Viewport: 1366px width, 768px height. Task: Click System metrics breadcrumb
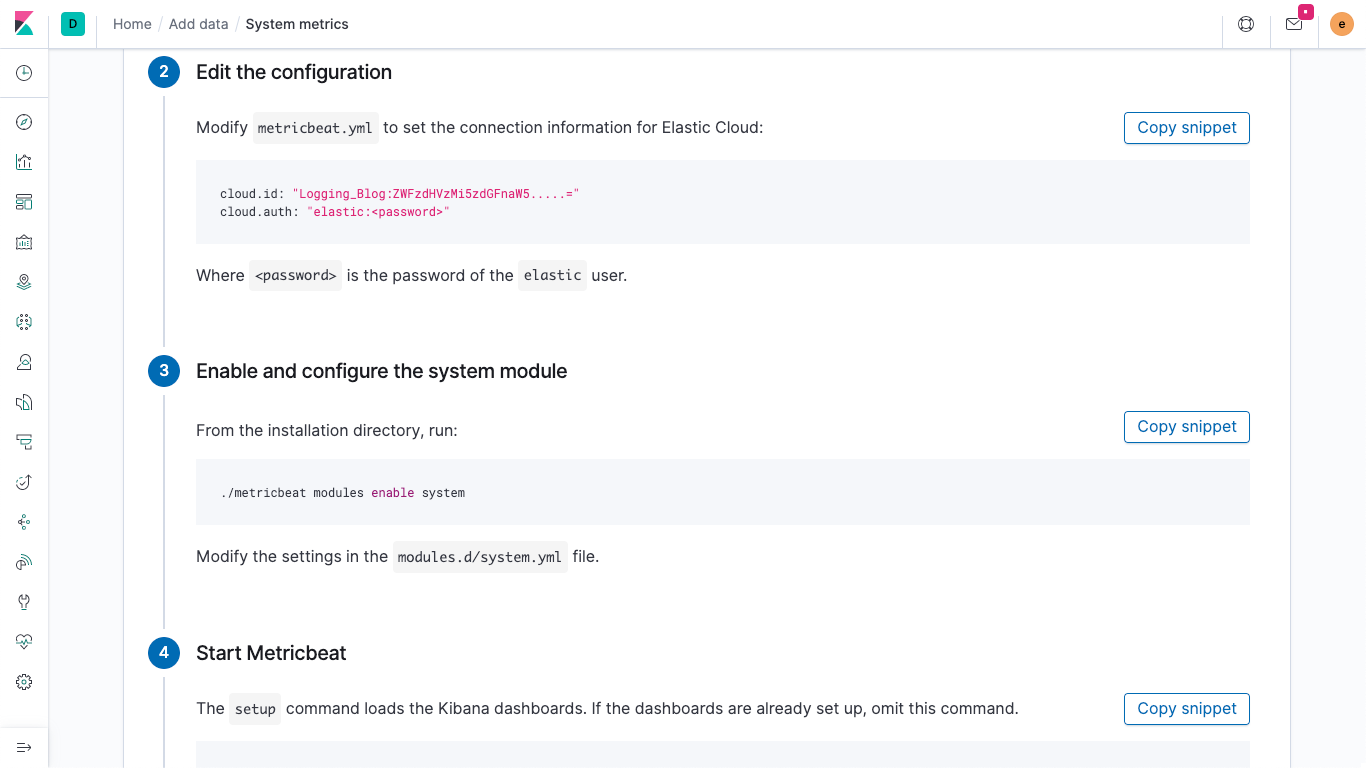[x=297, y=24]
